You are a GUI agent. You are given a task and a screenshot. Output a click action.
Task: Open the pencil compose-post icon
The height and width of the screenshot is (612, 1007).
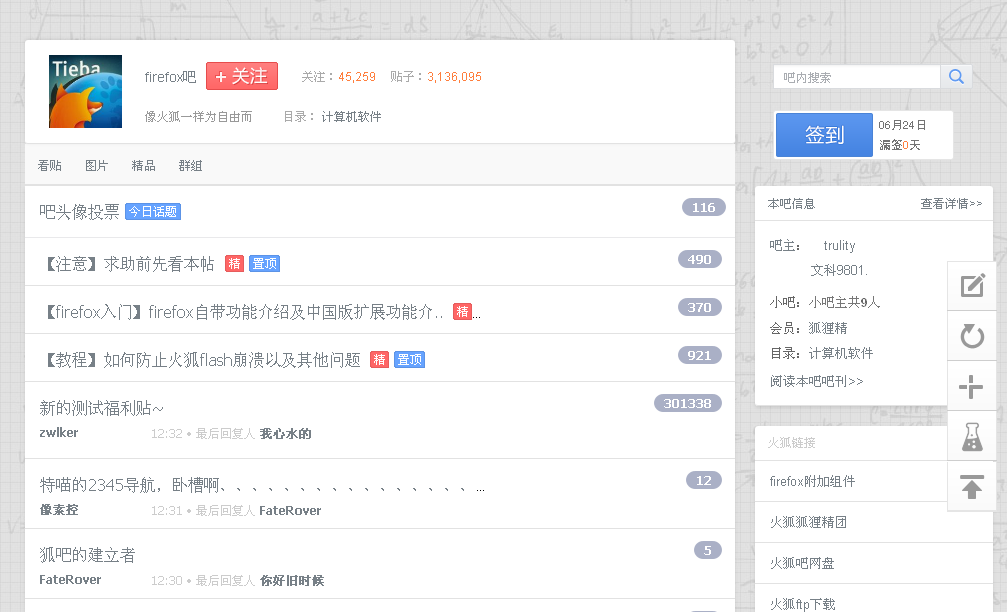(x=971, y=286)
